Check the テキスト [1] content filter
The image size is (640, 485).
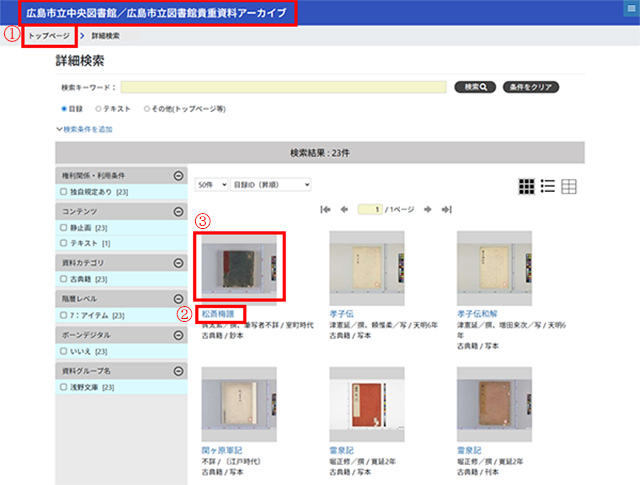tap(63, 243)
